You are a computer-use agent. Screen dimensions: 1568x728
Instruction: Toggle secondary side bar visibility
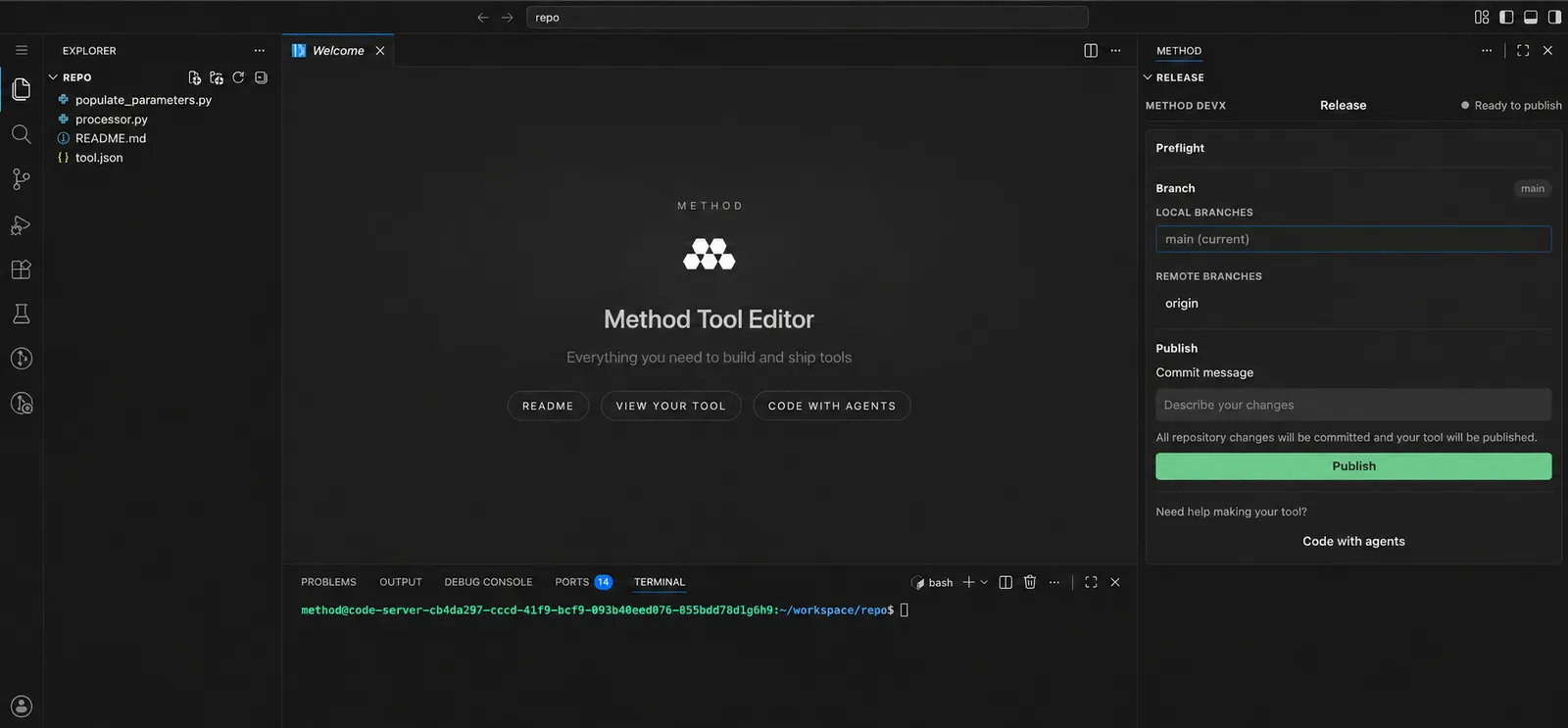[x=1554, y=17]
